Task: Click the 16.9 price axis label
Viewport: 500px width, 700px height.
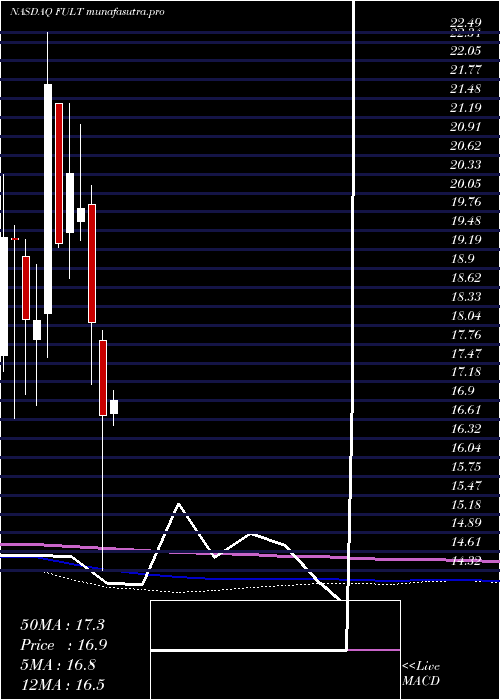Action: point(462,391)
